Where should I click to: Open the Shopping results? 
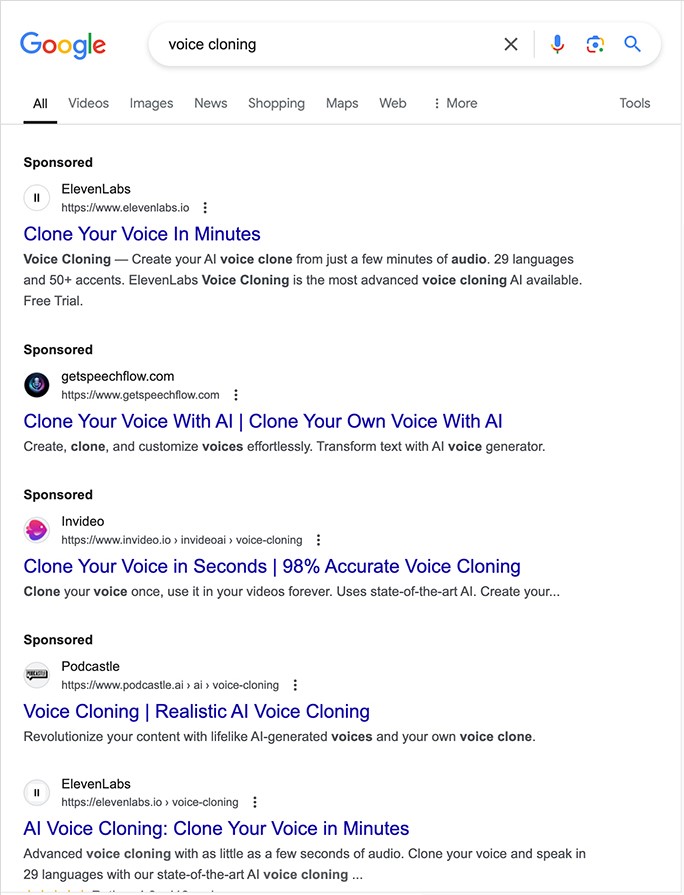coord(276,103)
